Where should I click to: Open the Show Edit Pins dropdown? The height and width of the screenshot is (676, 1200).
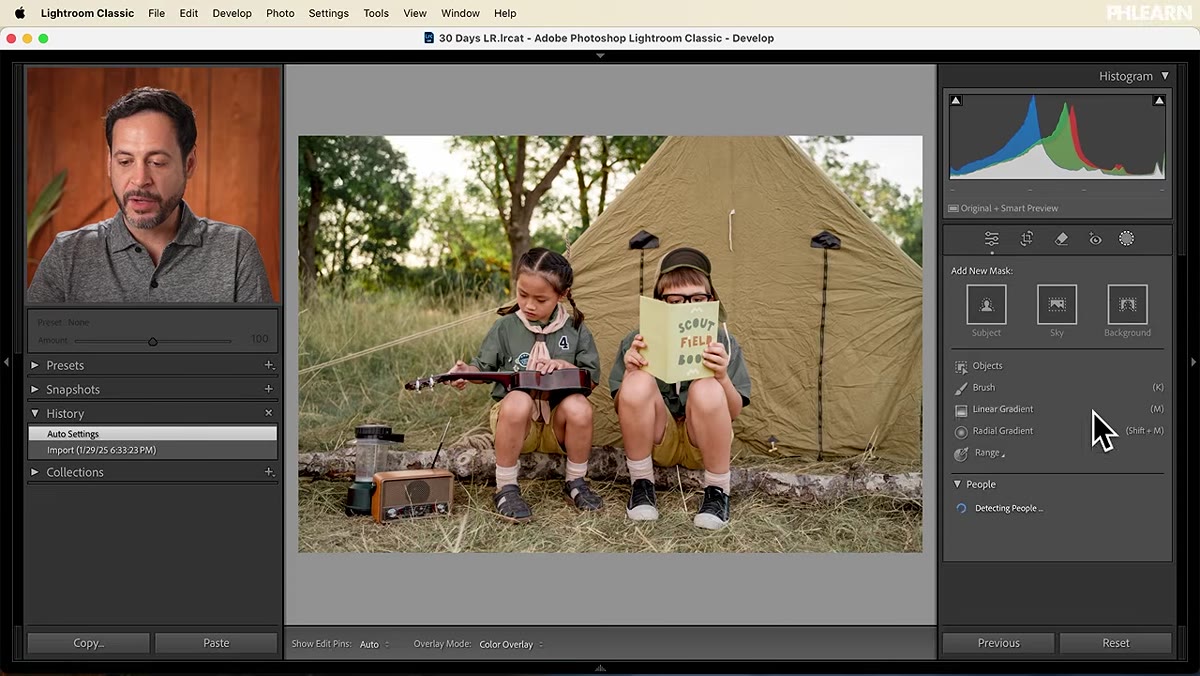375,645
